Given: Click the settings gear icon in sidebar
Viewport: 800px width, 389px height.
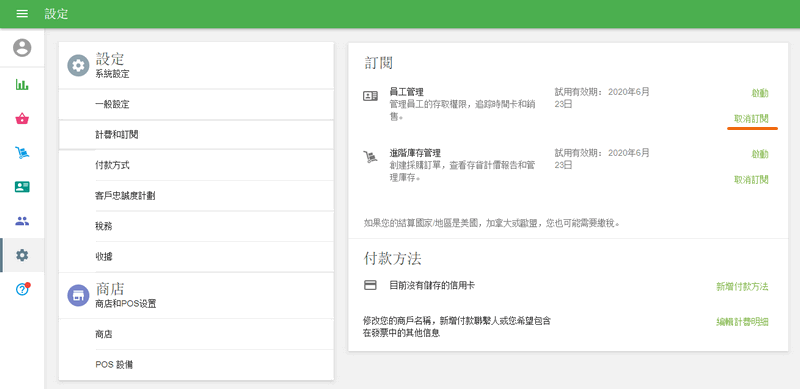Looking at the screenshot, I should (22, 255).
